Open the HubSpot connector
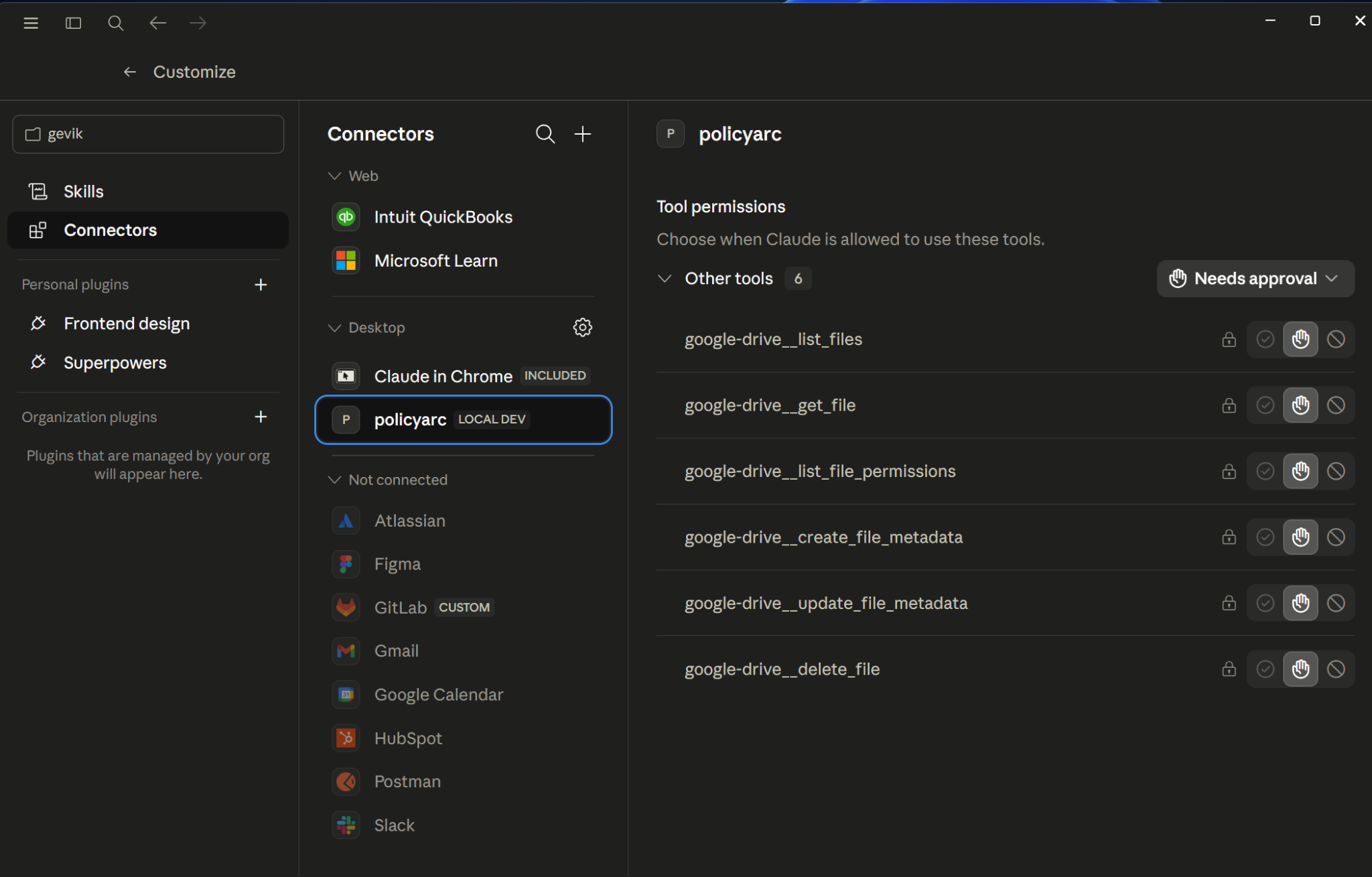Viewport: 1372px width, 877px height. [x=464, y=738]
